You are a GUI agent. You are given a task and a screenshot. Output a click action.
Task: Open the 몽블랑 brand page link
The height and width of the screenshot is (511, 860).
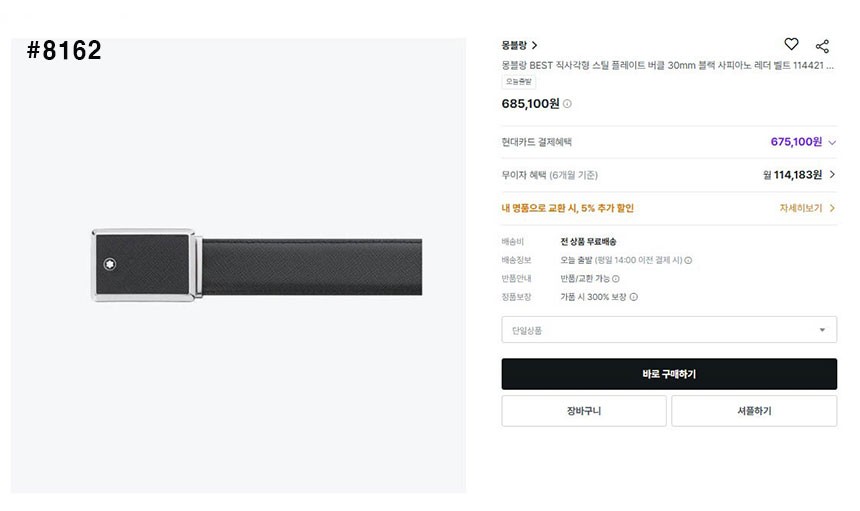pyautogui.click(x=519, y=45)
